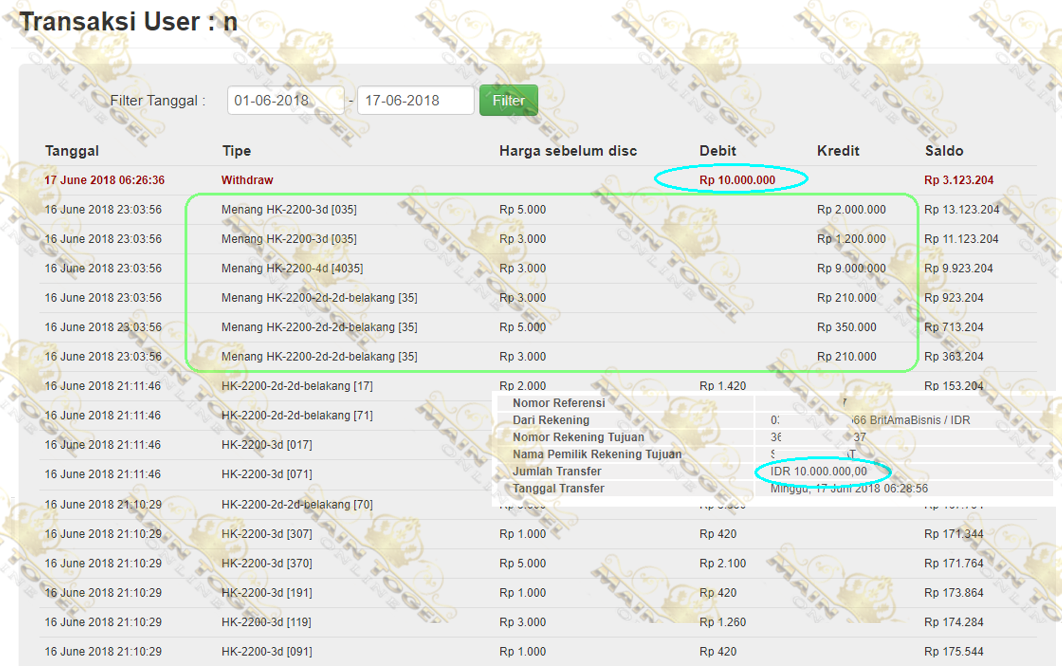Viewport: 1062px width, 671px height.
Task: Click the Kredit column header
Action: (838, 151)
